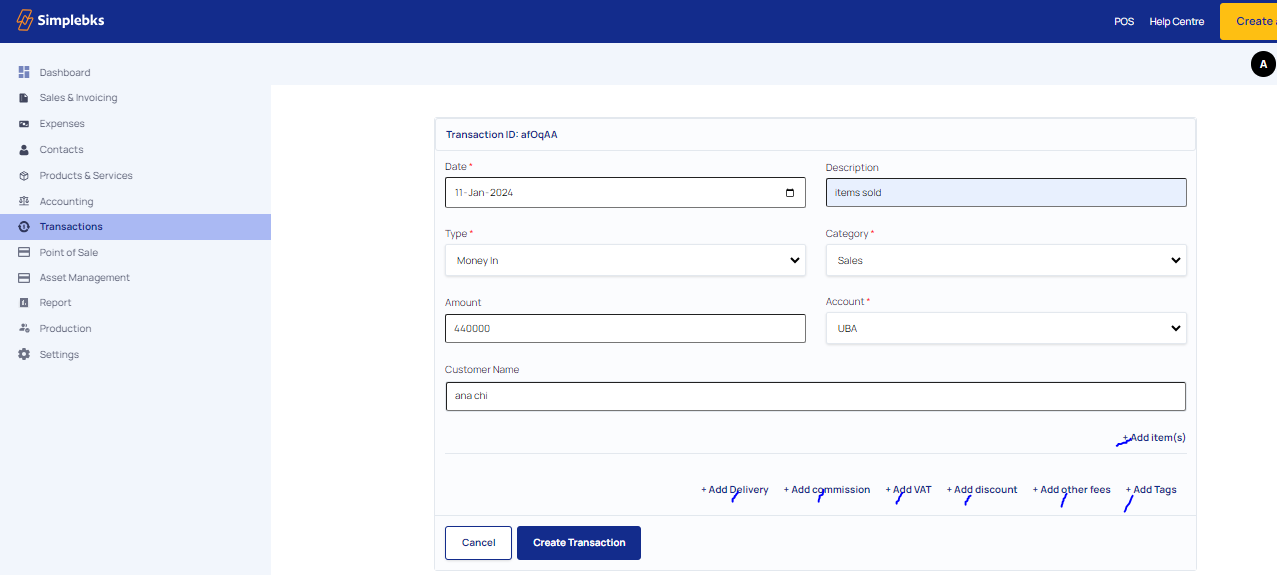
Task: Click the Products & Services box icon
Action: [24, 176]
